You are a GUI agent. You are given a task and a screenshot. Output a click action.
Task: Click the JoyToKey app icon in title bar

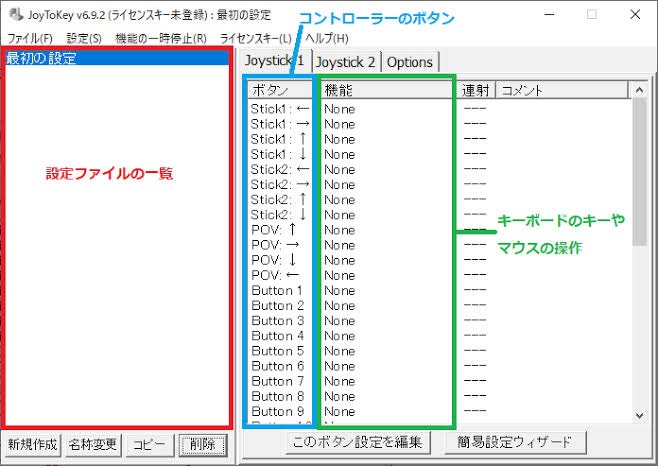point(16,15)
